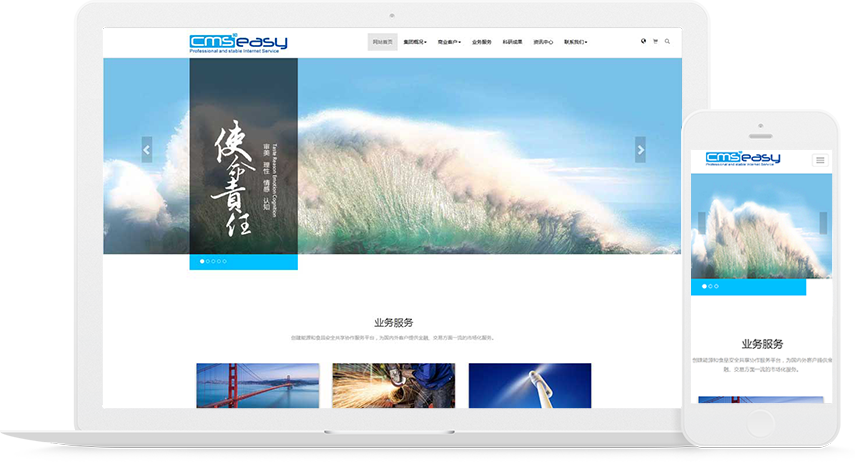Open the shopping cart icon in header
The image size is (855, 462).
pos(655,42)
